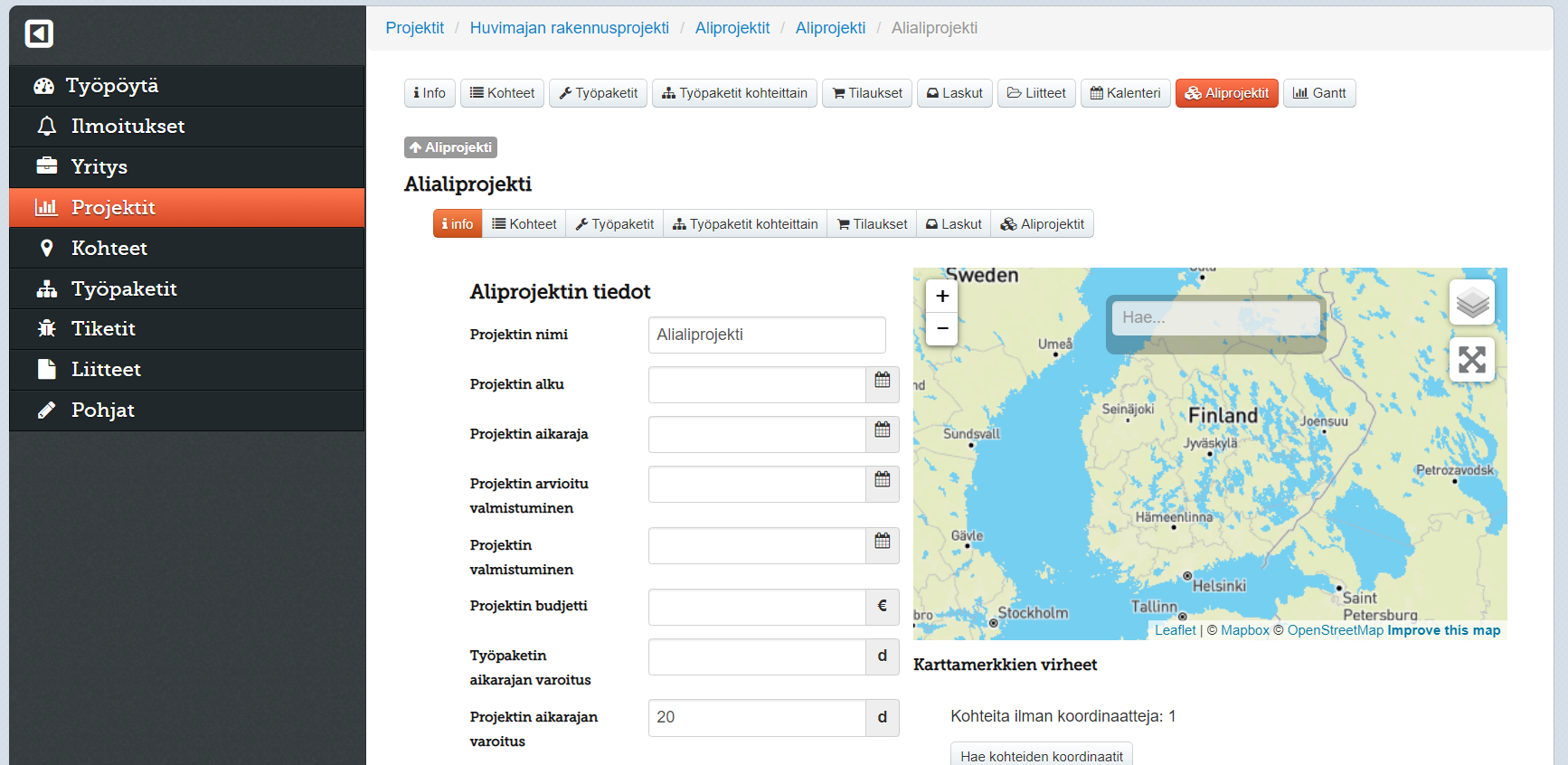The height and width of the screenshot is (765, 1568).
Task: Go to Tiketit in the sidebar
Action: [x=103, y=329]
